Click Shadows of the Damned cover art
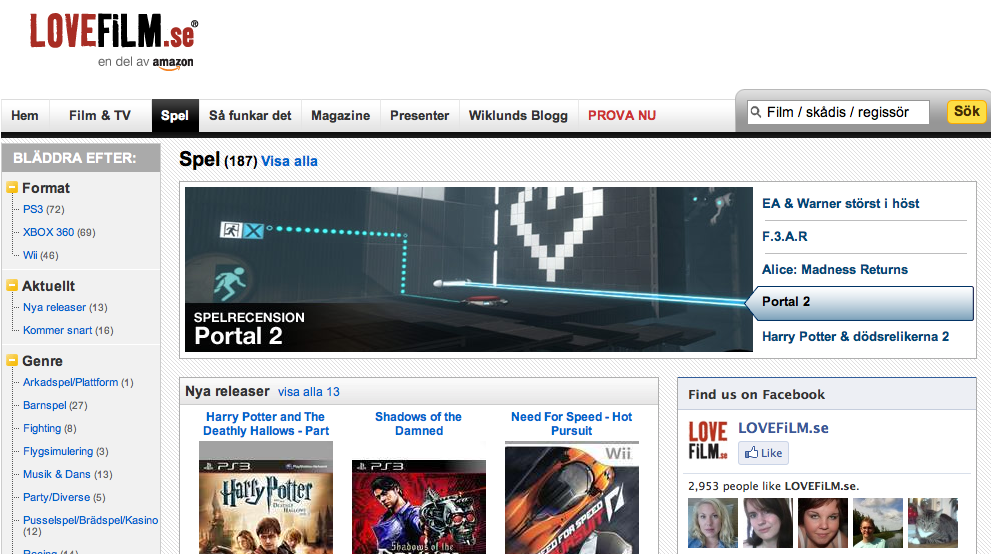The height and width of the screenshot is (554, 991). pos(419,507)
